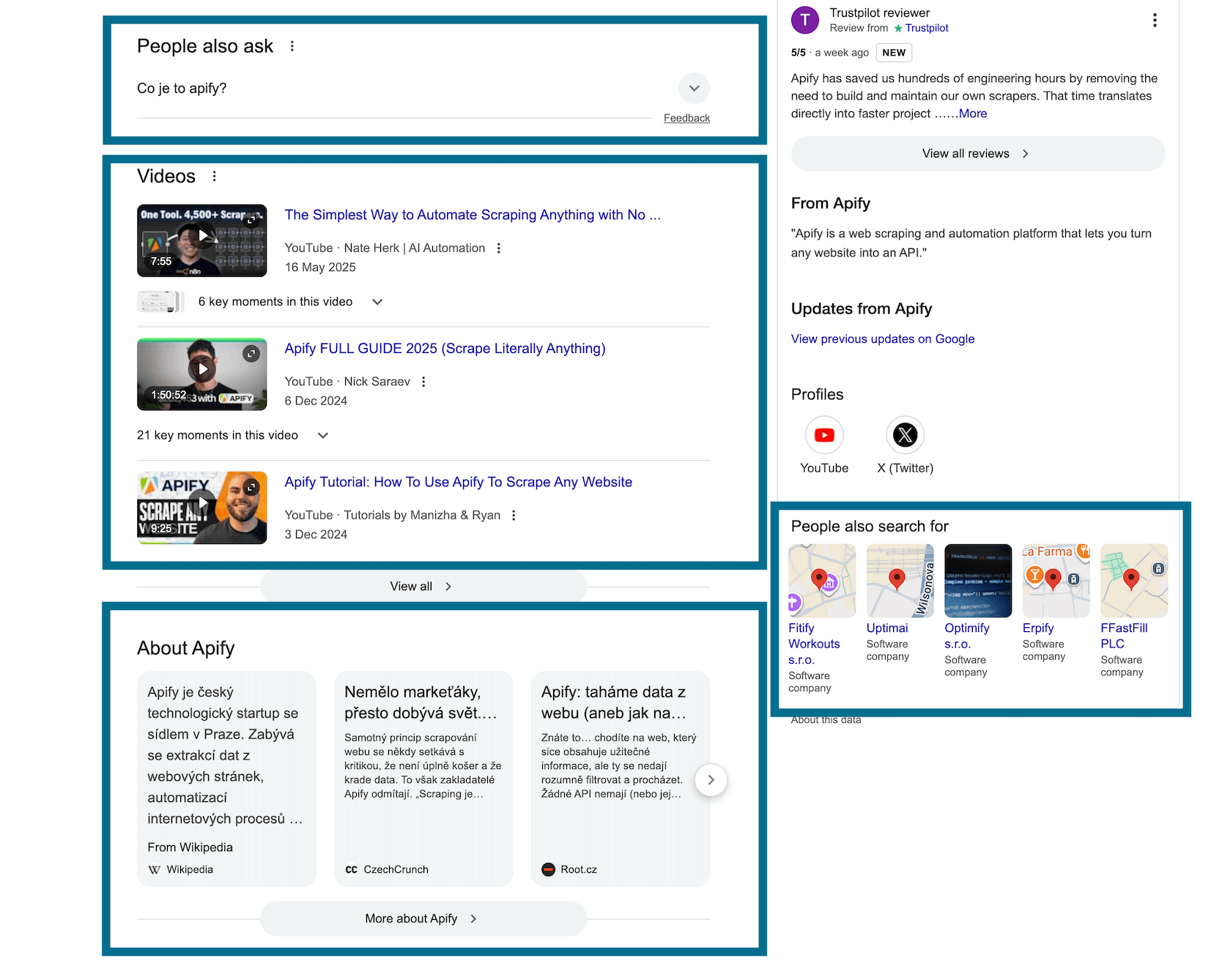Click More about Apify button
The image size is (1222, 980).
423,919
